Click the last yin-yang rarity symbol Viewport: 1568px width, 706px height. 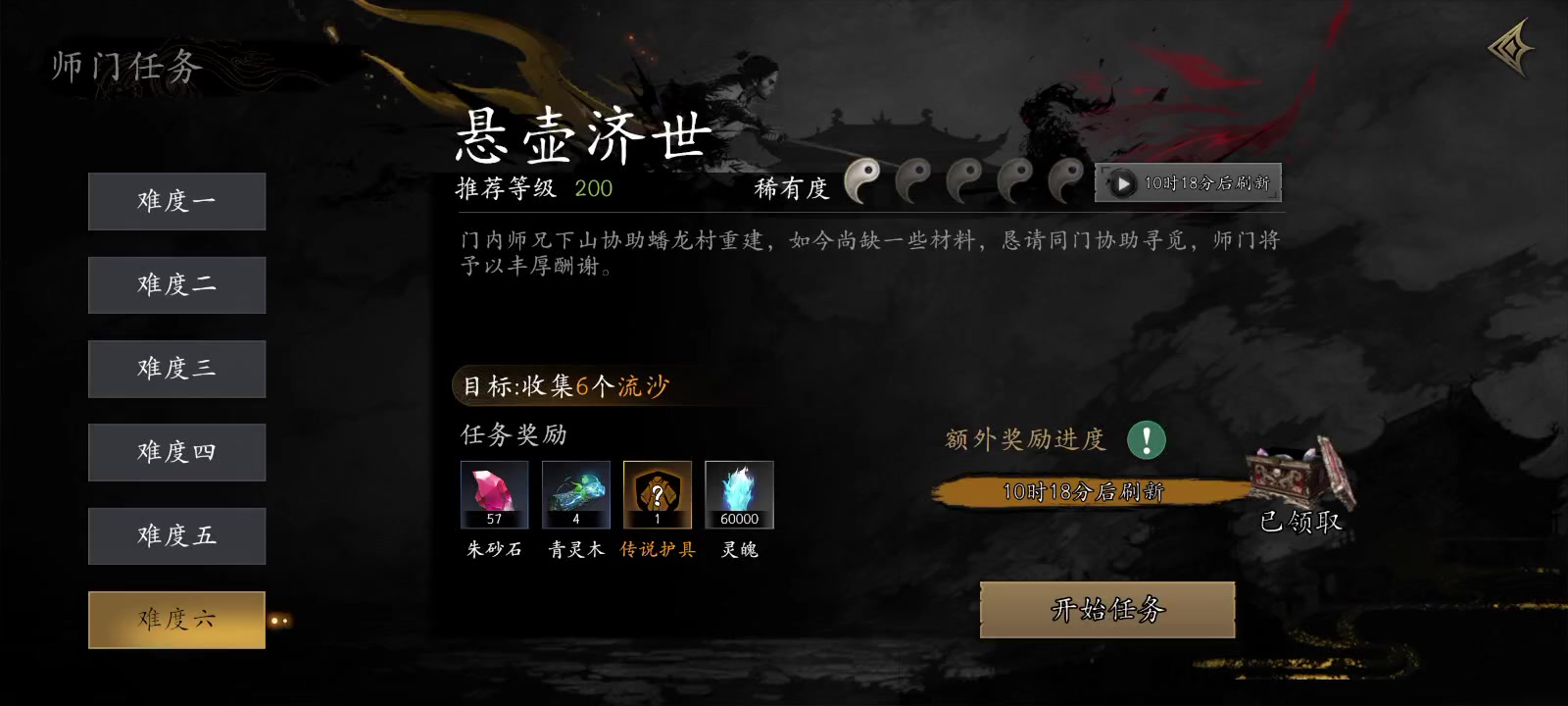pyautogui.click(x=1066, y=181)
